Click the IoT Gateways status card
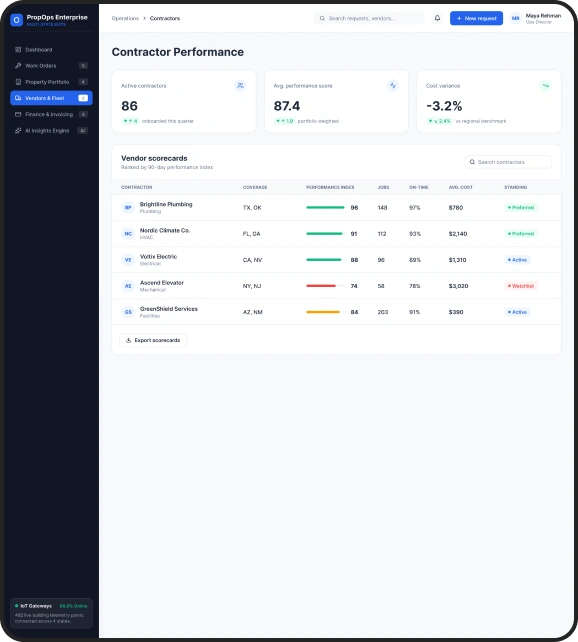This screenshot has height=642, width=578. (51, 613)
